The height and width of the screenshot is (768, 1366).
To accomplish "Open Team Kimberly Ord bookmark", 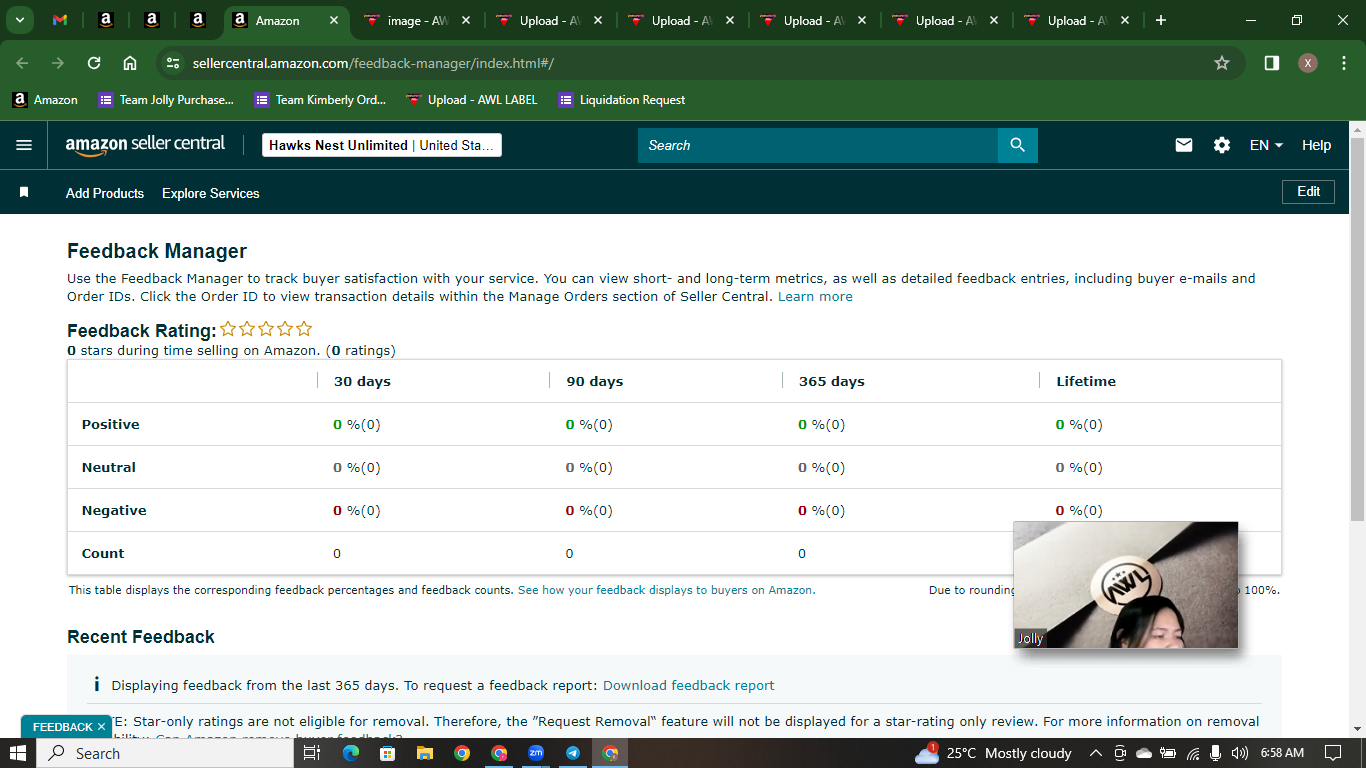I will point(321,100).
